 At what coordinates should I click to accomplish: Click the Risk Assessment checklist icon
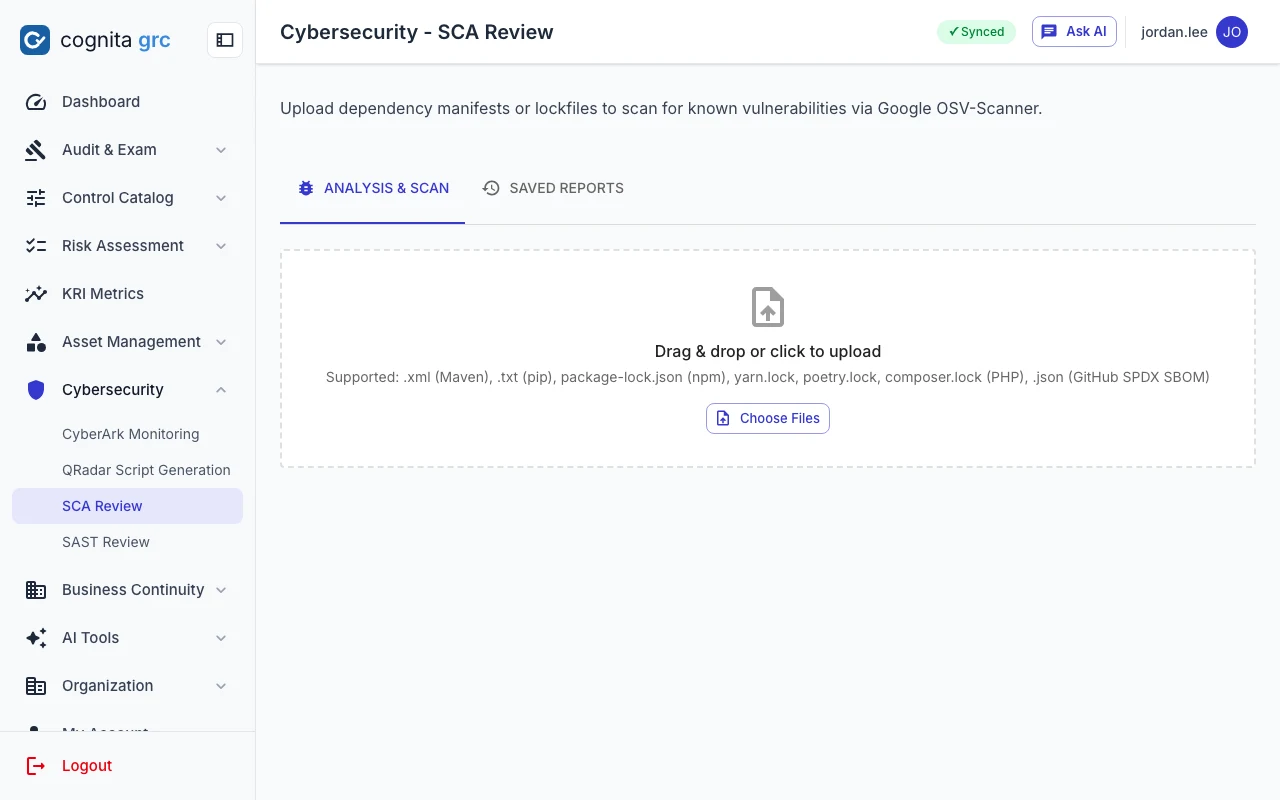pyautogui.click(x=36, y=246)
